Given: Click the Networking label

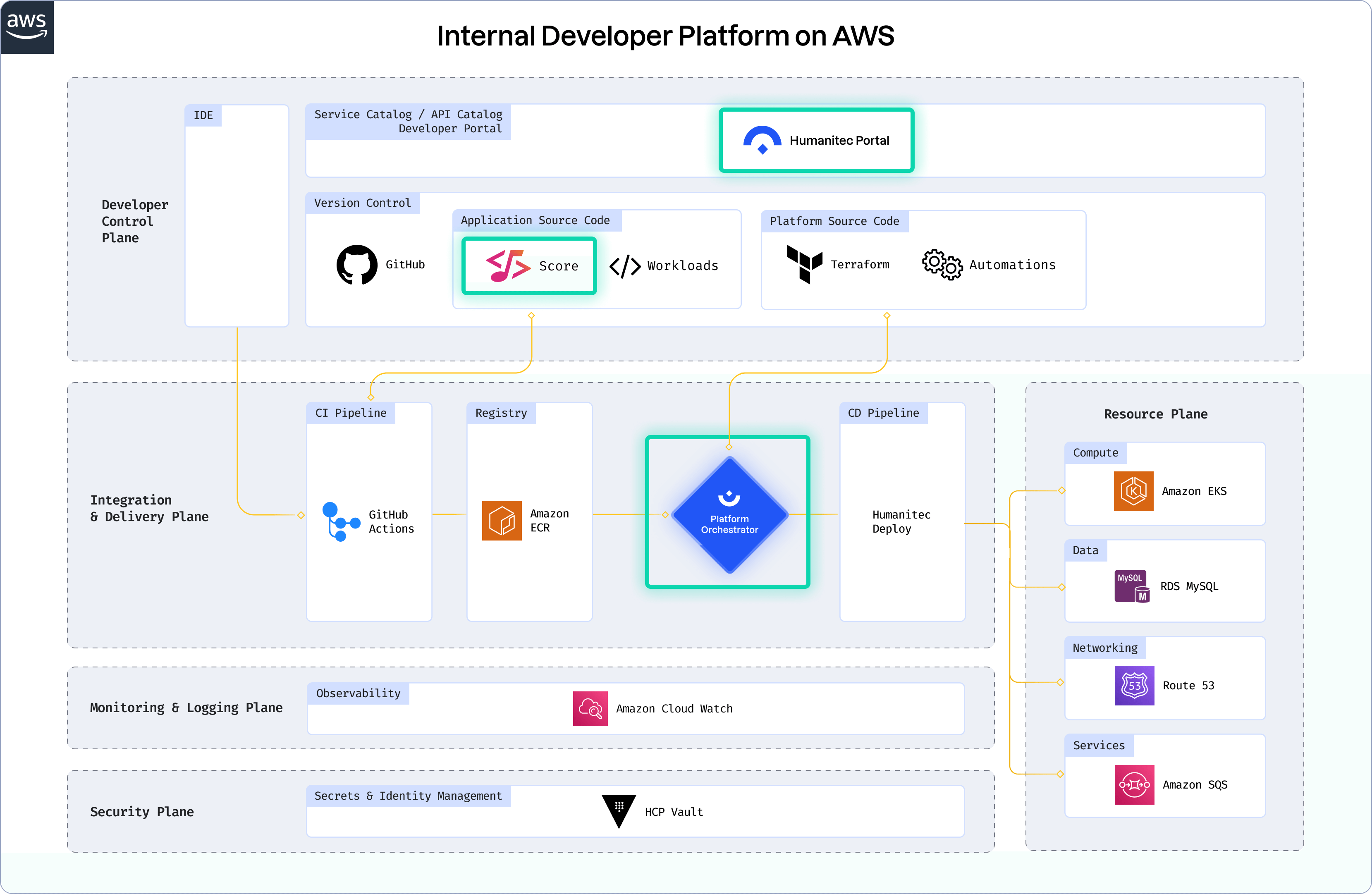Looking at the screenshot, I should coord(1105,648).
